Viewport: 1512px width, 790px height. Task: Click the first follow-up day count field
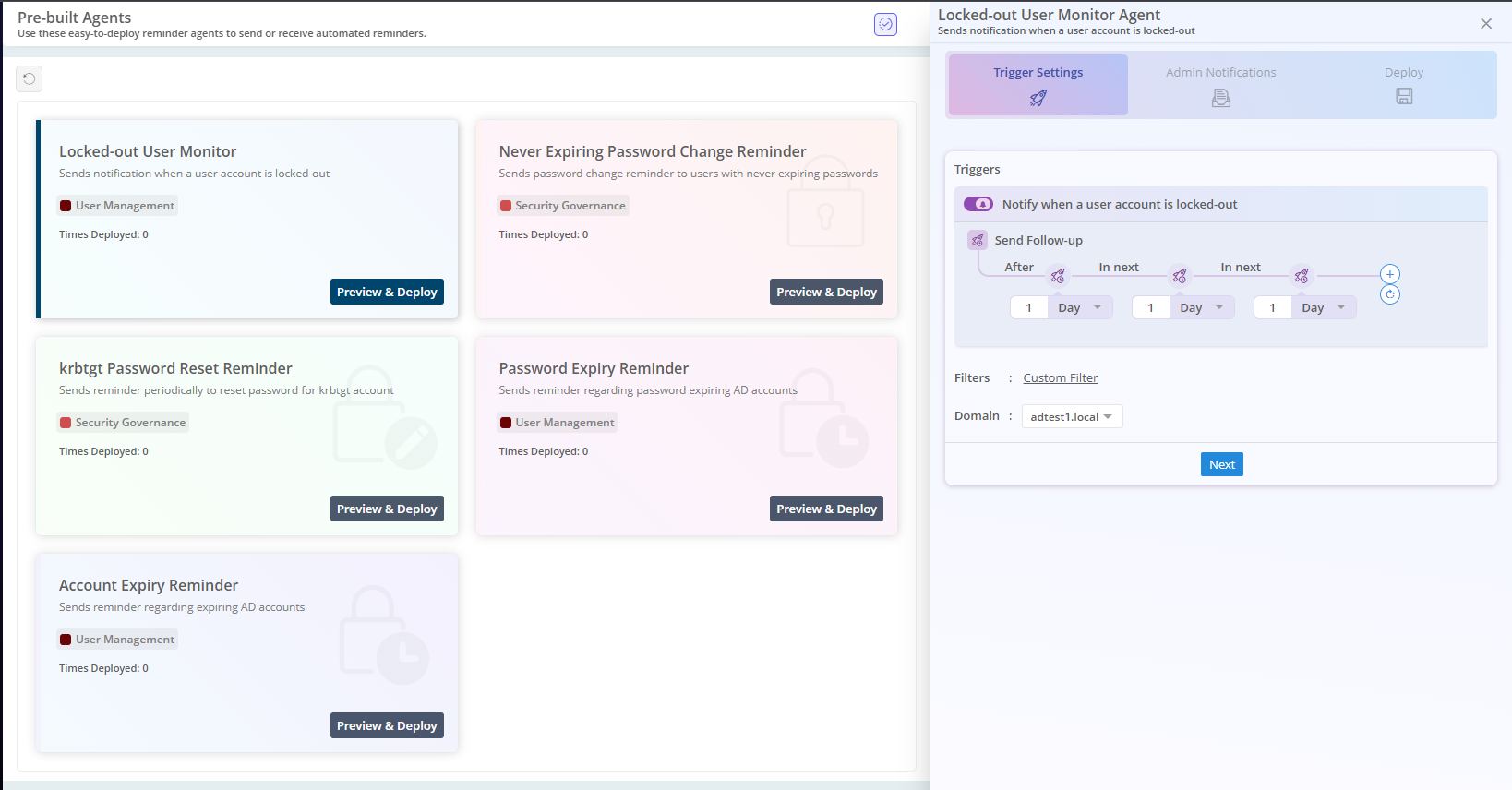click(x=1028, y=307)
